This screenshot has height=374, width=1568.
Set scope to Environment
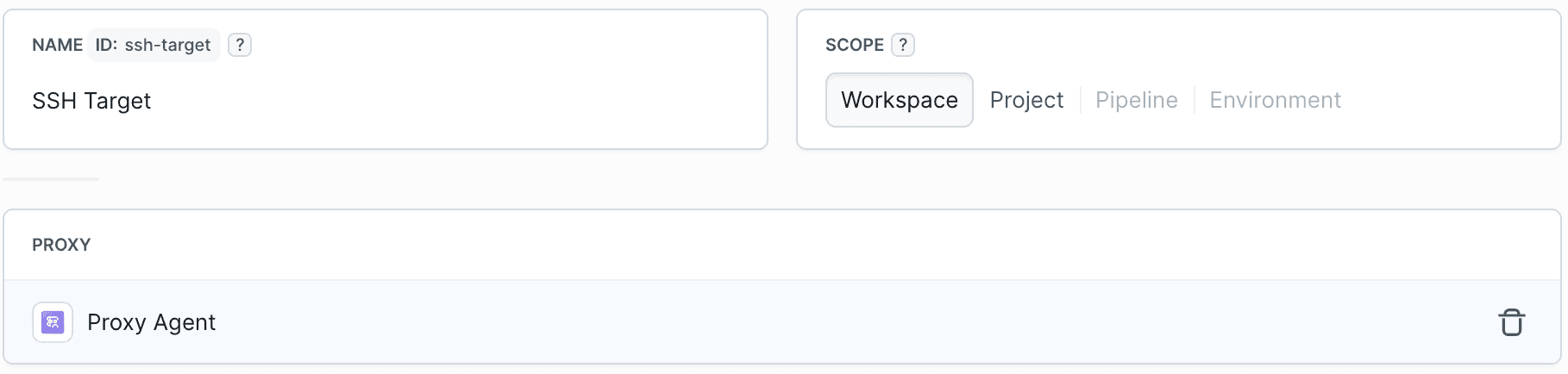click(1275, 100)
